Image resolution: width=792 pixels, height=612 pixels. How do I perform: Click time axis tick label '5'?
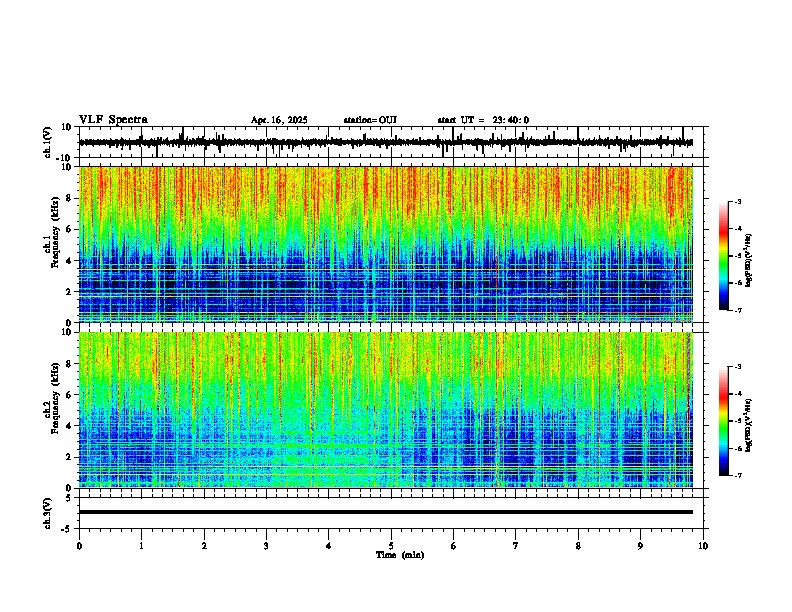tap(391, 546)
